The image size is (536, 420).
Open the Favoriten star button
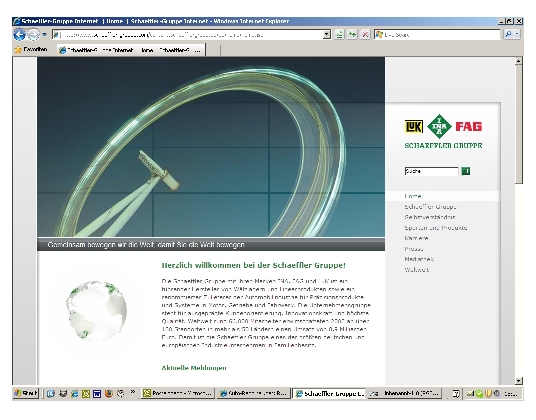coord(31,50)
